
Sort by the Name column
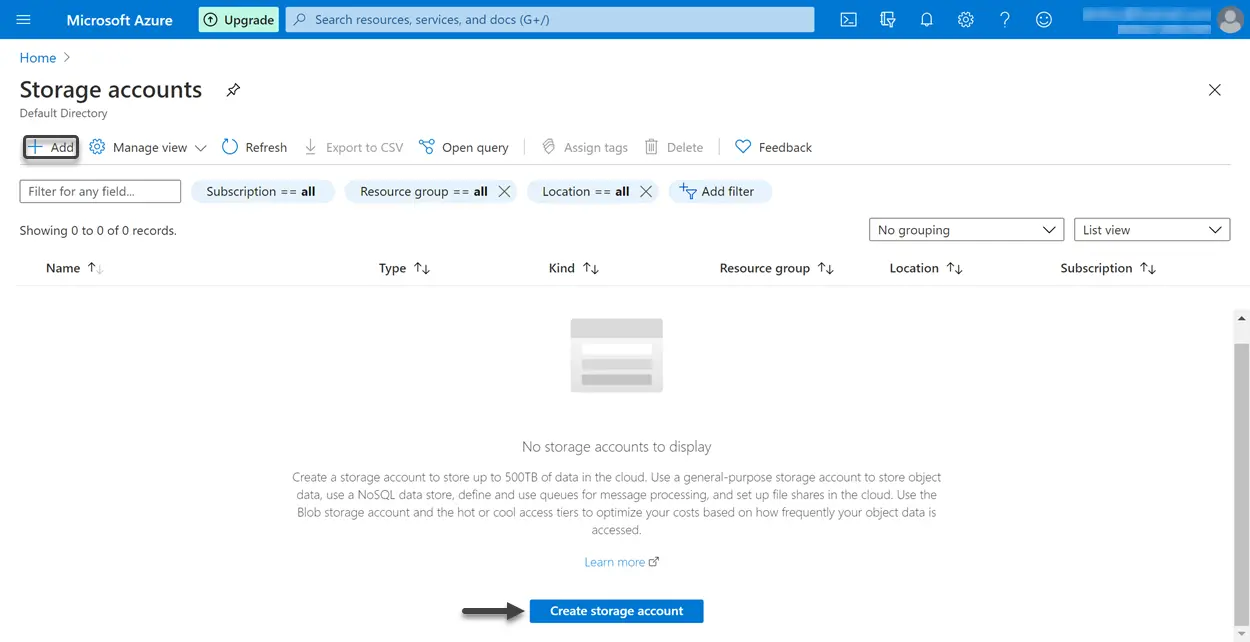(75, 268)
